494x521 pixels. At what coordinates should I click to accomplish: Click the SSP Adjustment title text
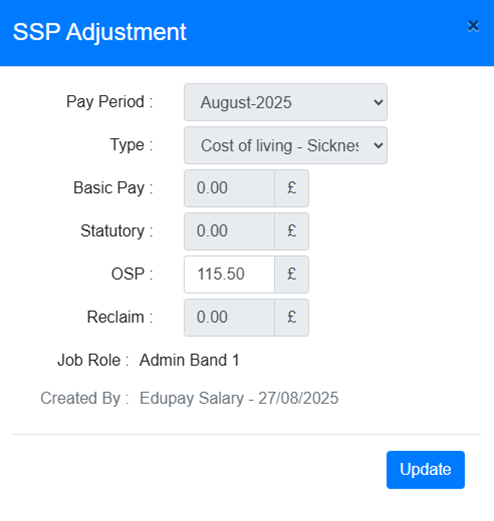pyautogui.click(x=99, y=32)
